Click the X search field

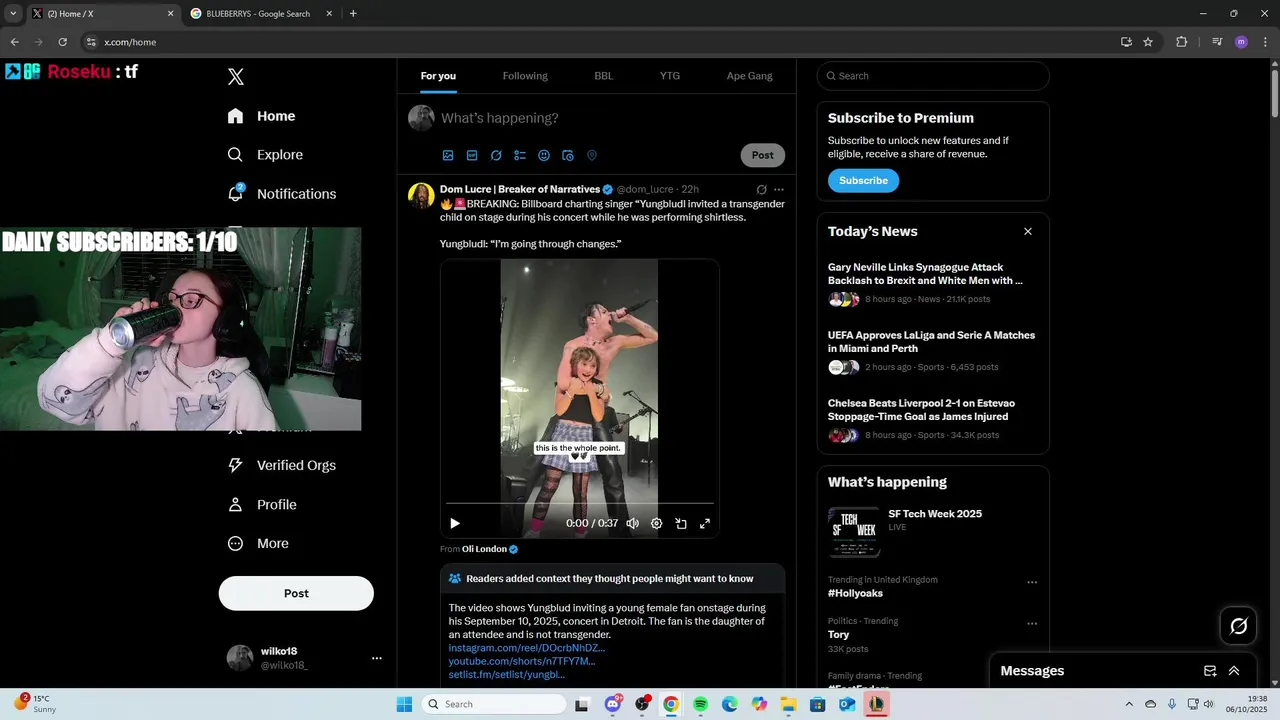tap(933, 76)
